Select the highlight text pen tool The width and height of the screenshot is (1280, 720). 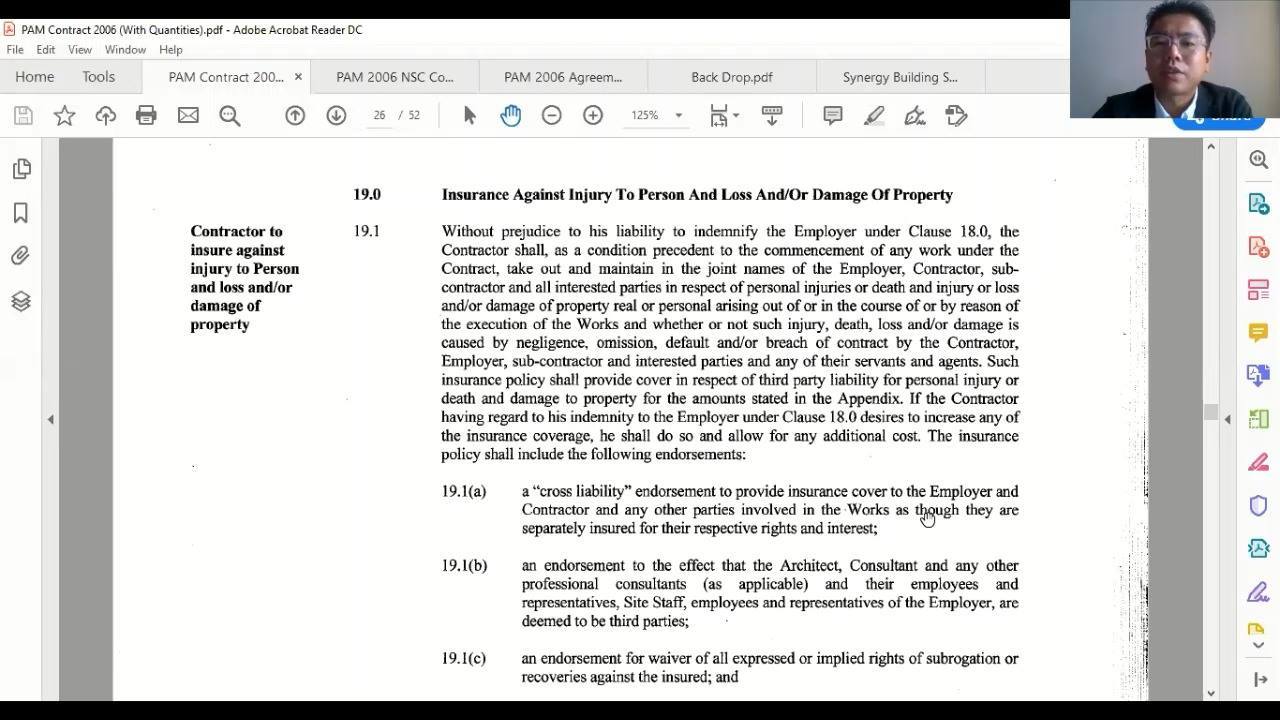coord(874,116)
